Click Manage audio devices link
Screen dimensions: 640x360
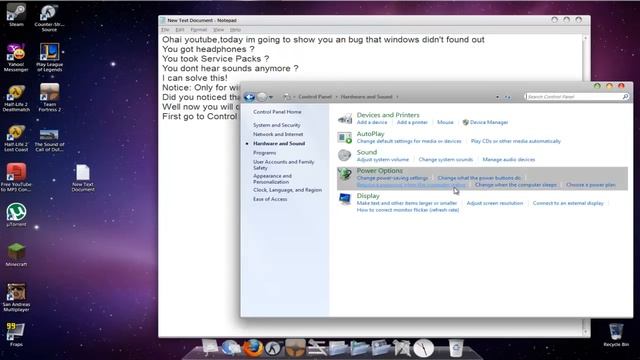(509, 160)
